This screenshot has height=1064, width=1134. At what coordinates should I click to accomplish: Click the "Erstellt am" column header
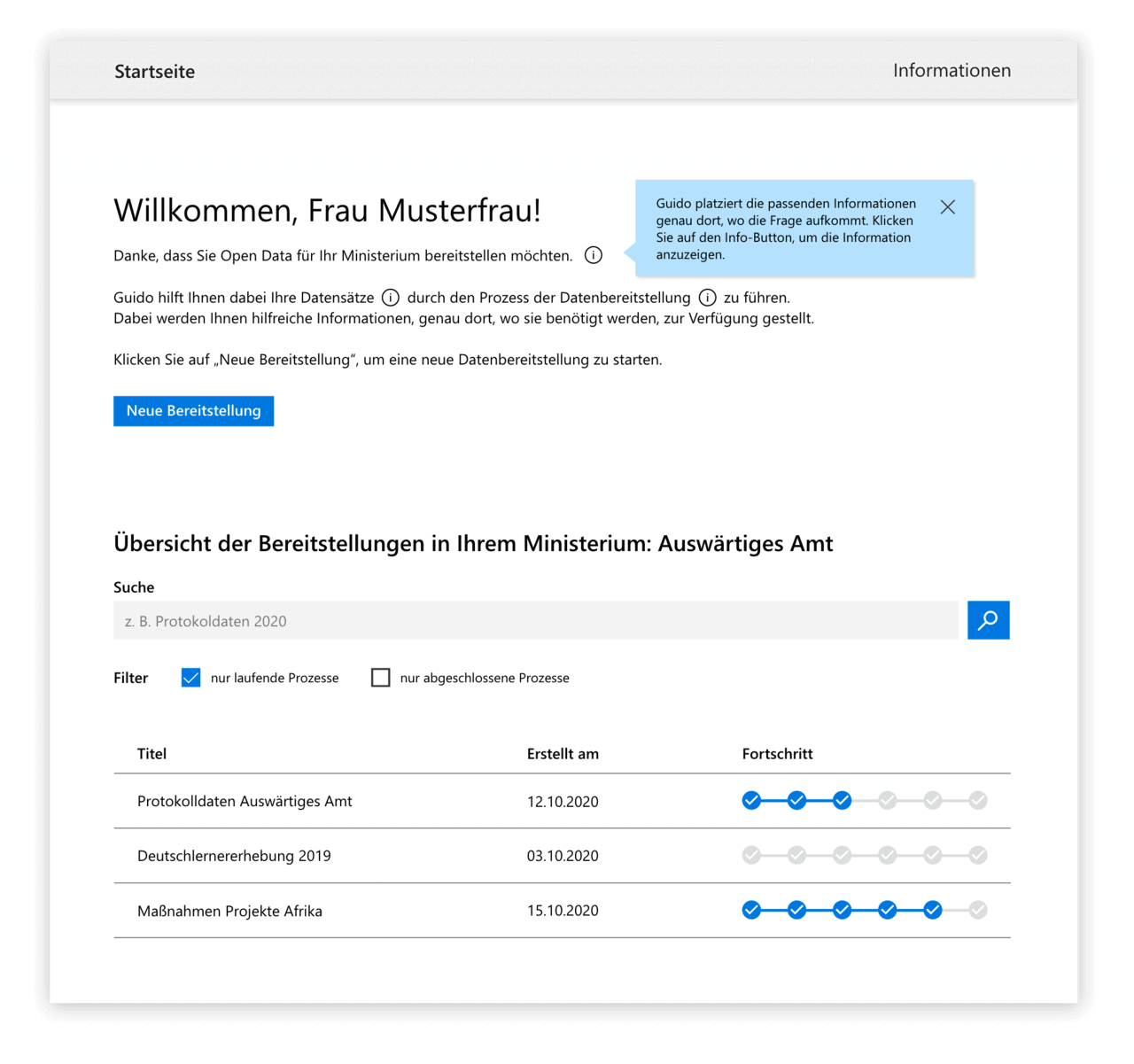coord(563,753)
